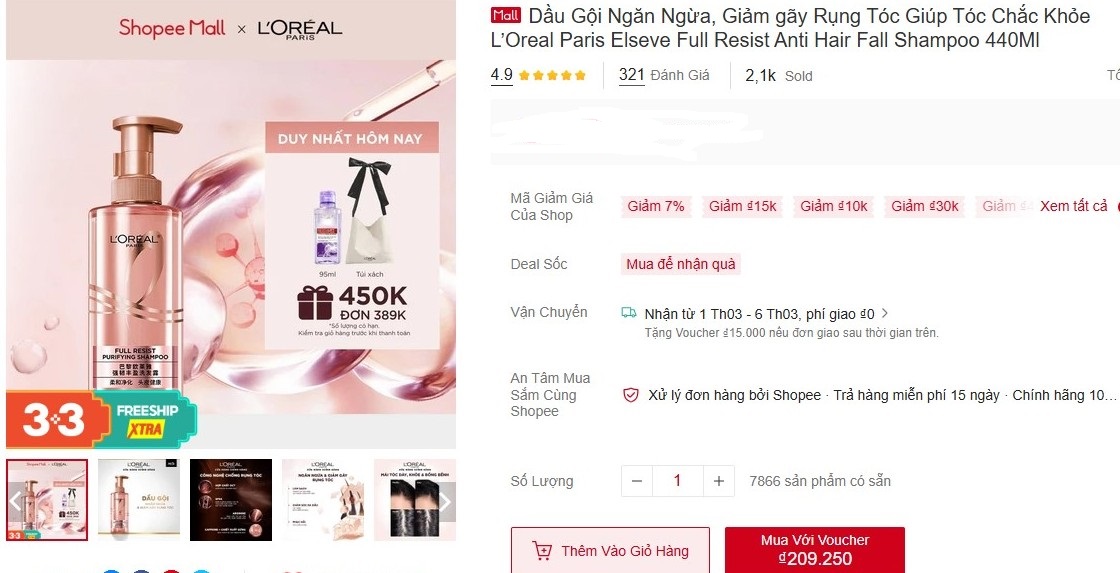Open the 321 Đánh Giá reviews link
Screen dimensions: 1120x573
(664, 75)
